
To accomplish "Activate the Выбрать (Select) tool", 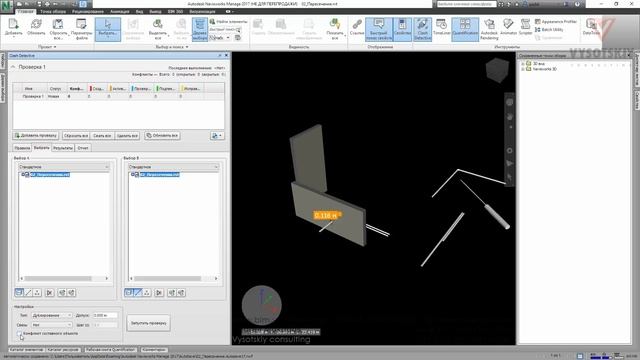I will click(108, 29).
